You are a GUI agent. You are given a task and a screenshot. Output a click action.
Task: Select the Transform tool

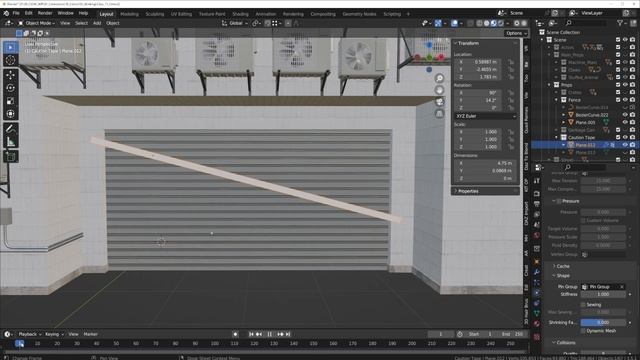pyautogui.click(x=11, y=113)
